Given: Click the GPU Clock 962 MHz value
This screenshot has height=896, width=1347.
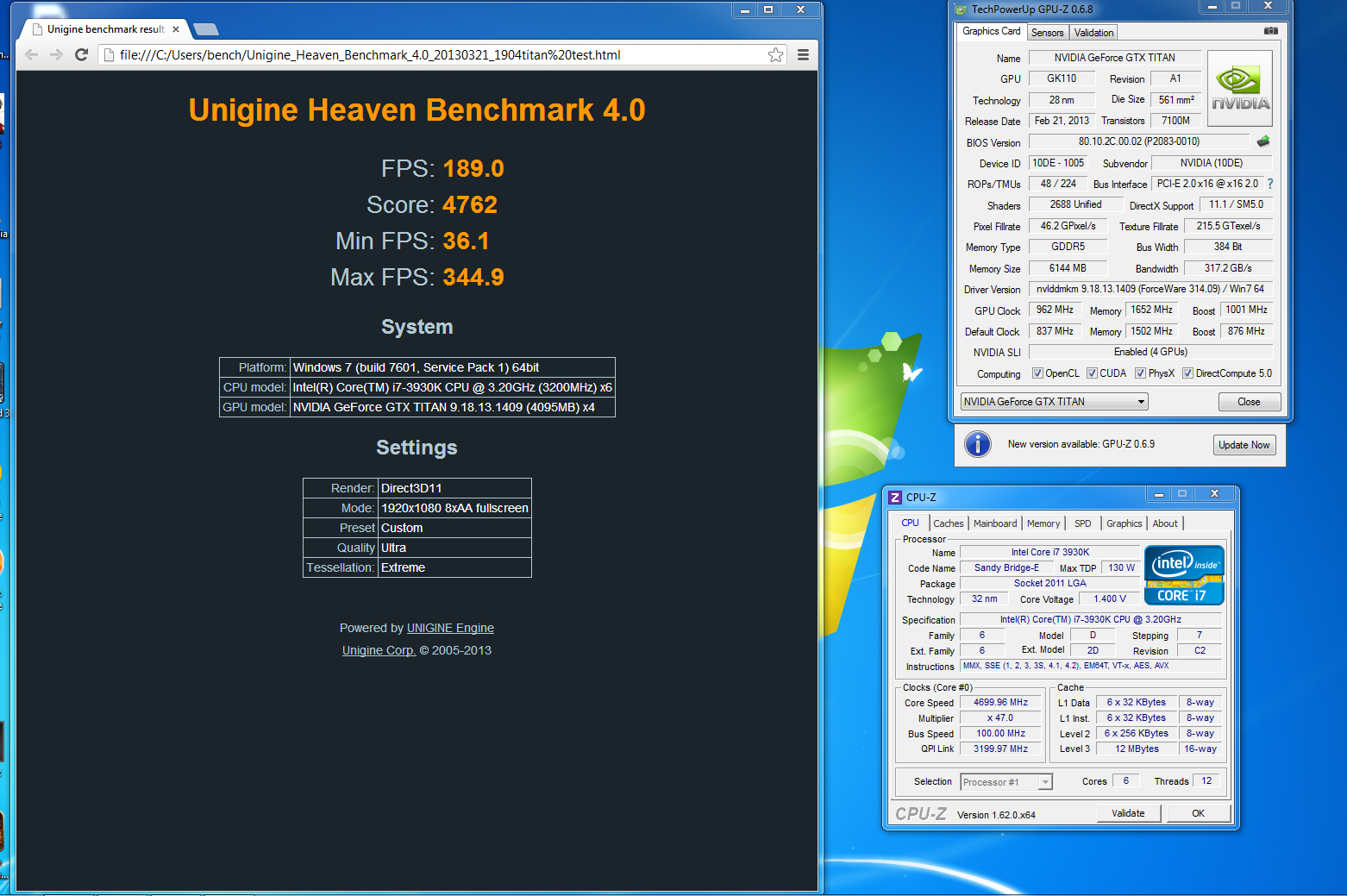Looking at the screenshot, I should click(1055, 310).
